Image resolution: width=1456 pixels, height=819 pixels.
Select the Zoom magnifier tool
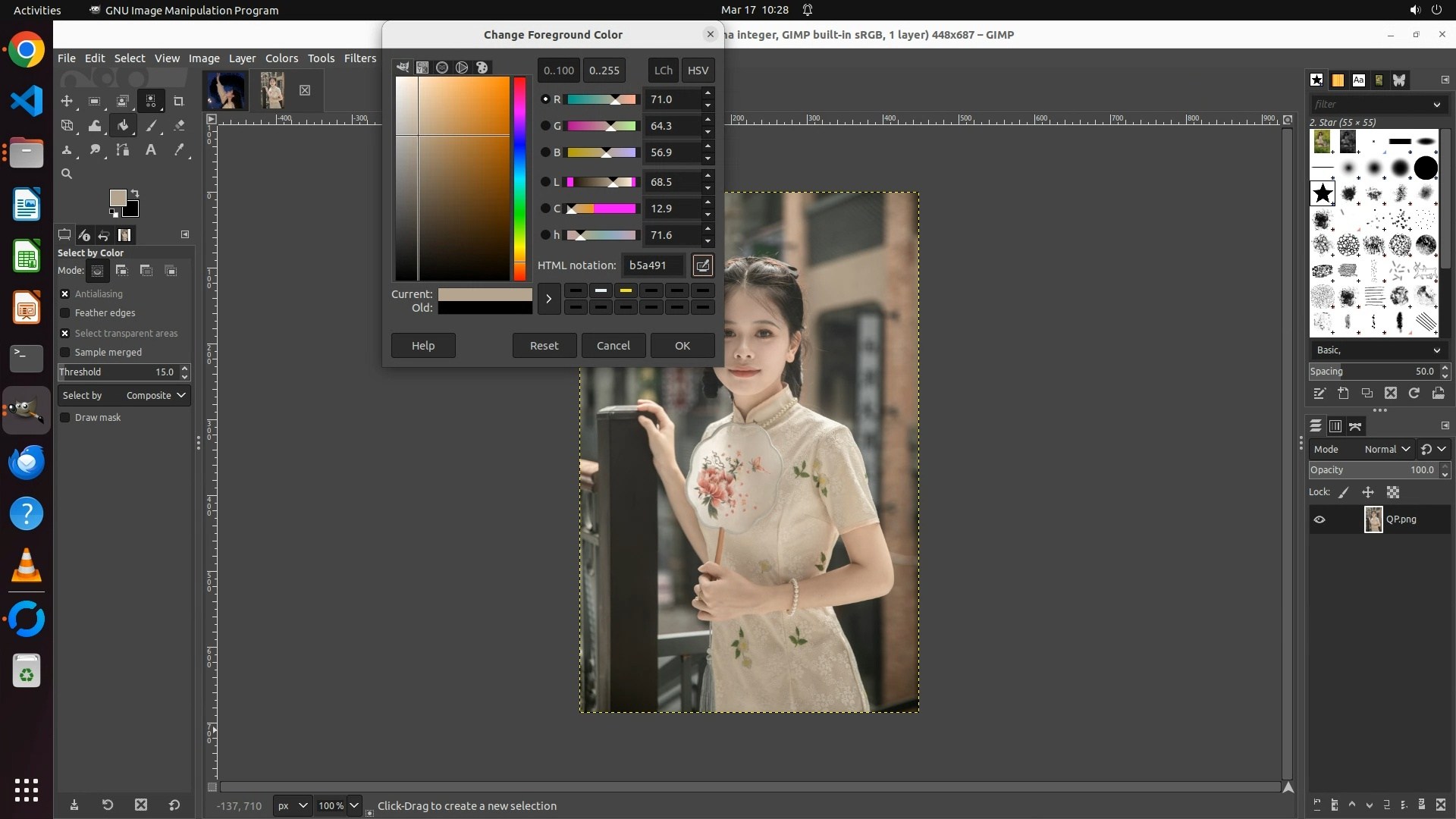[67, 174]
